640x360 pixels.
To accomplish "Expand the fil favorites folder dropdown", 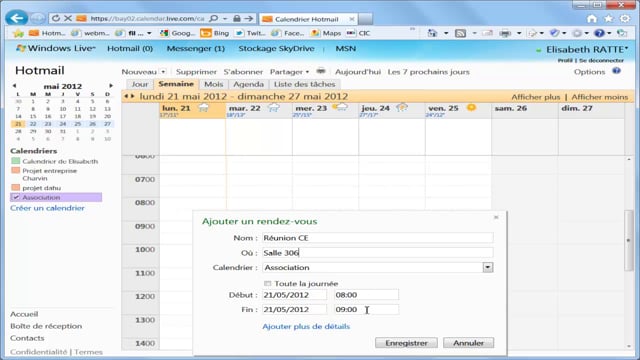I will point(149,33).
